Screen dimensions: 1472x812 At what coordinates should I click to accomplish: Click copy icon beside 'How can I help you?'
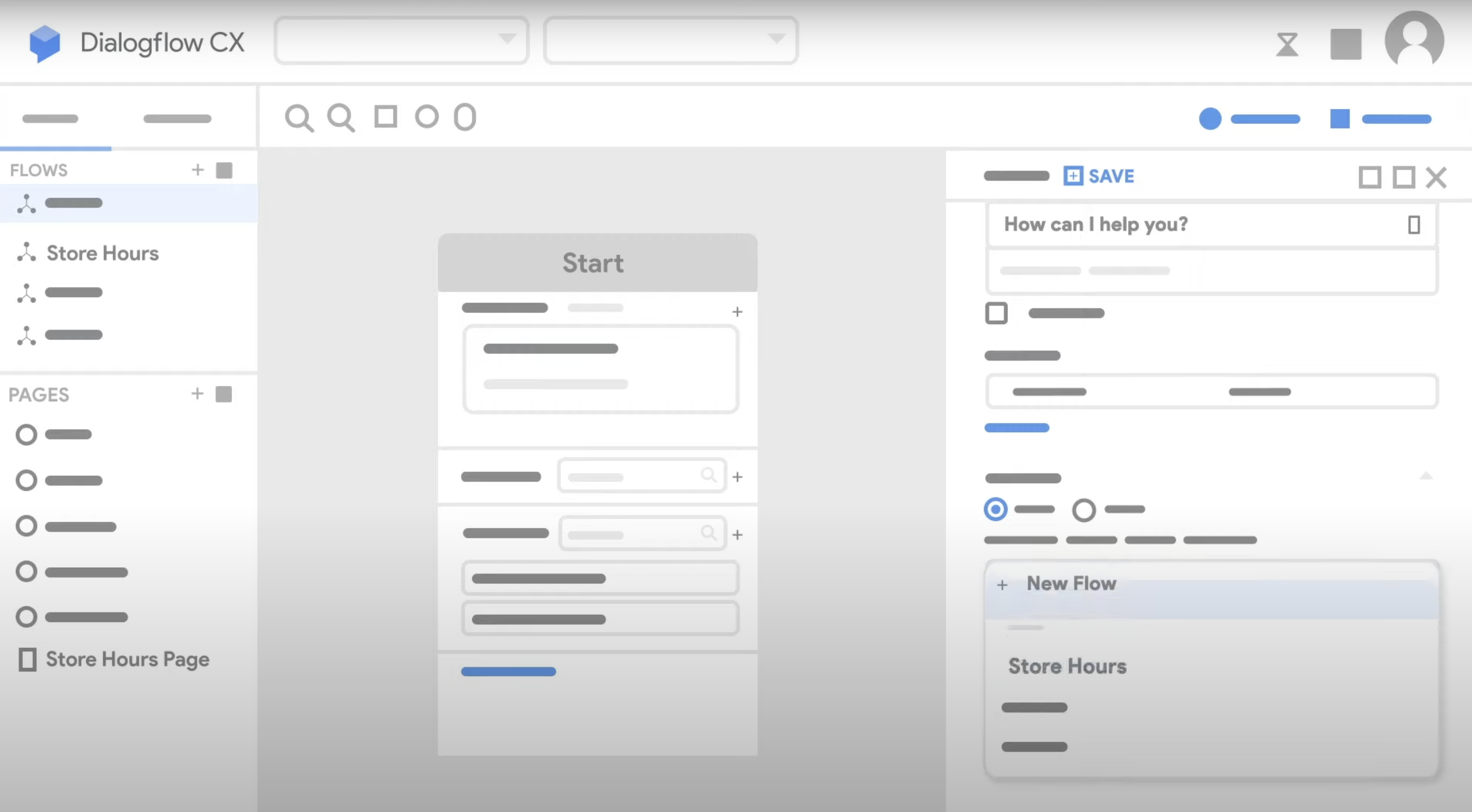point(1414,224)
